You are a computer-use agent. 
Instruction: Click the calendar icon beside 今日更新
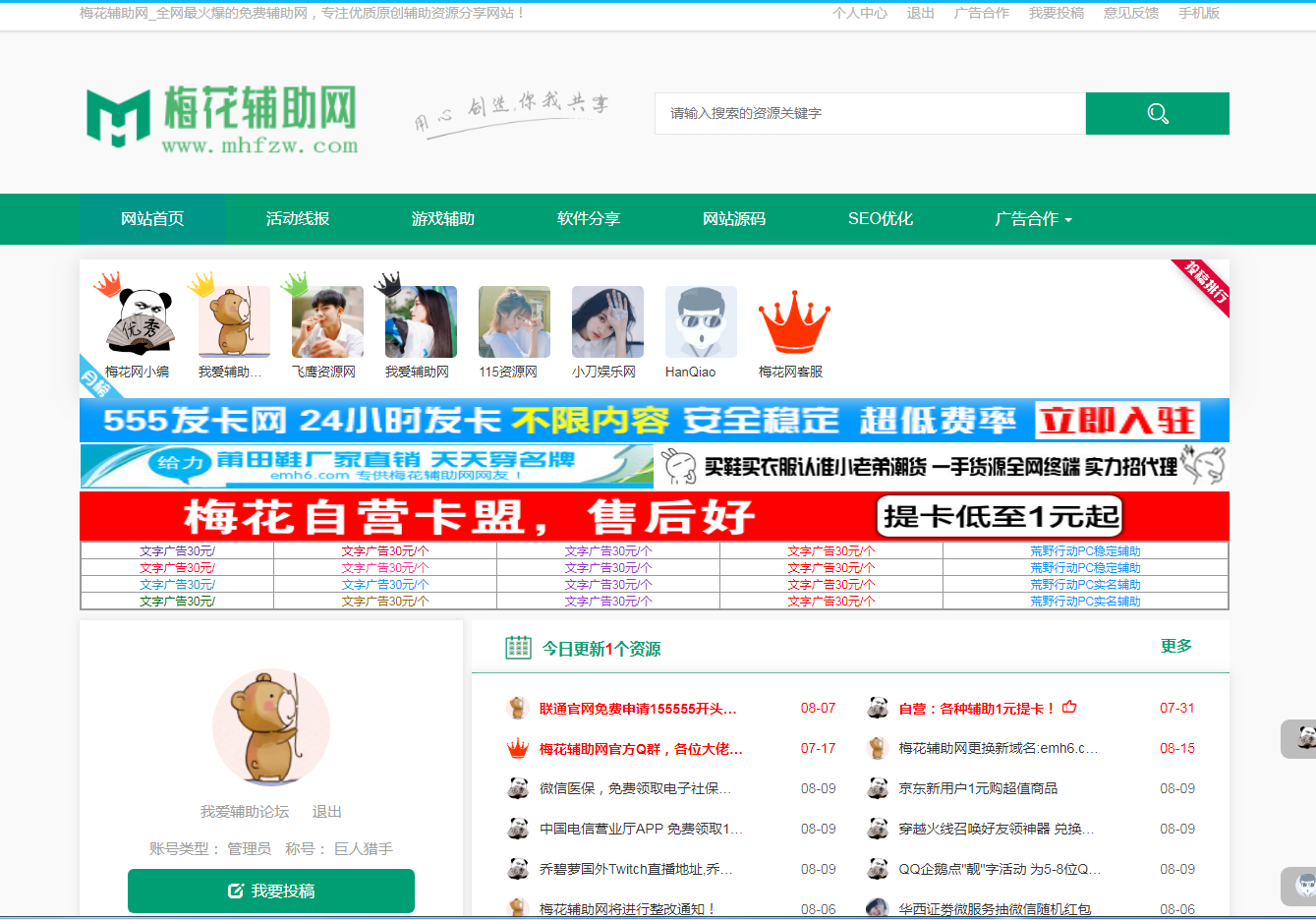click(x=518, y=647)
